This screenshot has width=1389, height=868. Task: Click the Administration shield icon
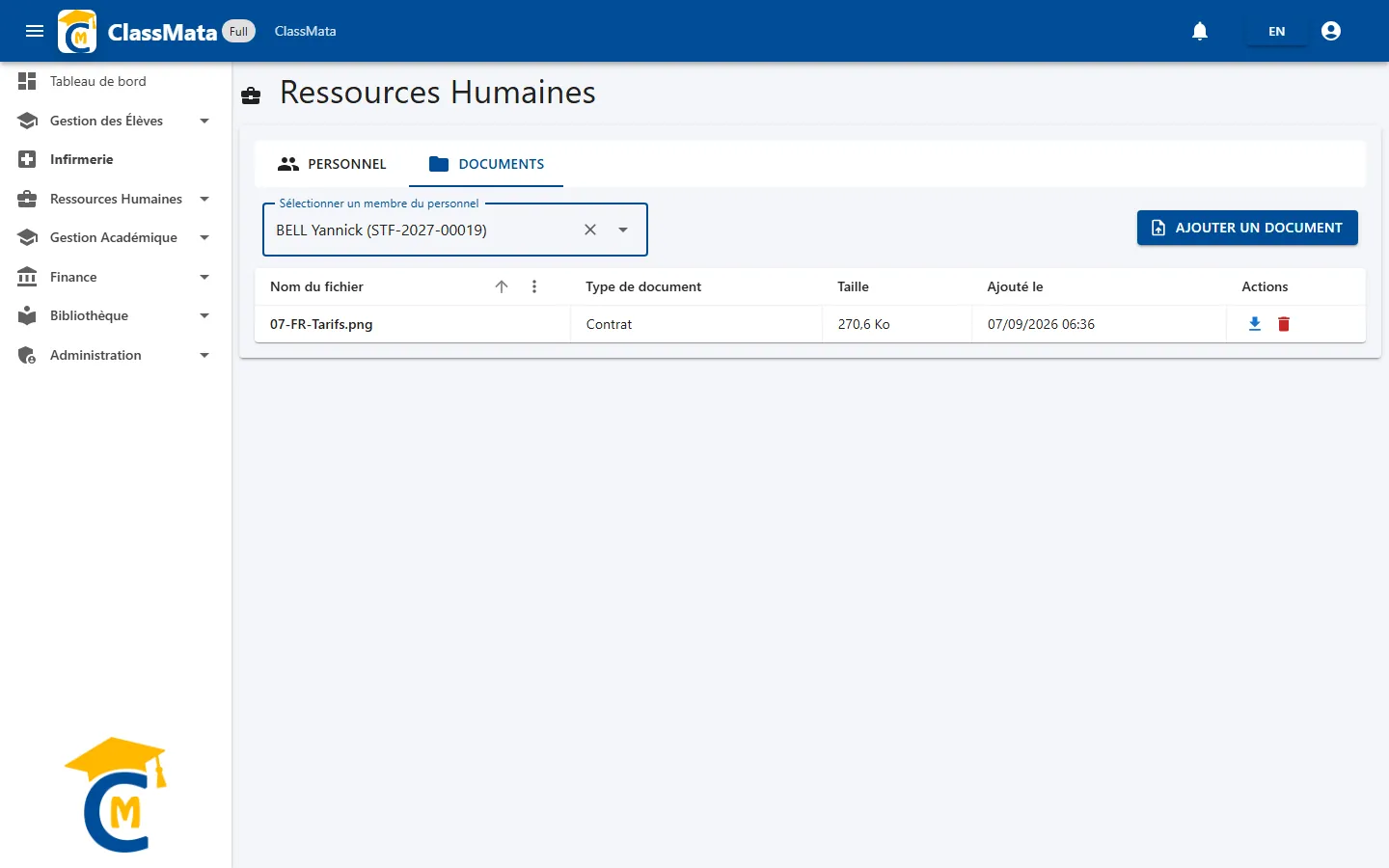pos(27,355)
